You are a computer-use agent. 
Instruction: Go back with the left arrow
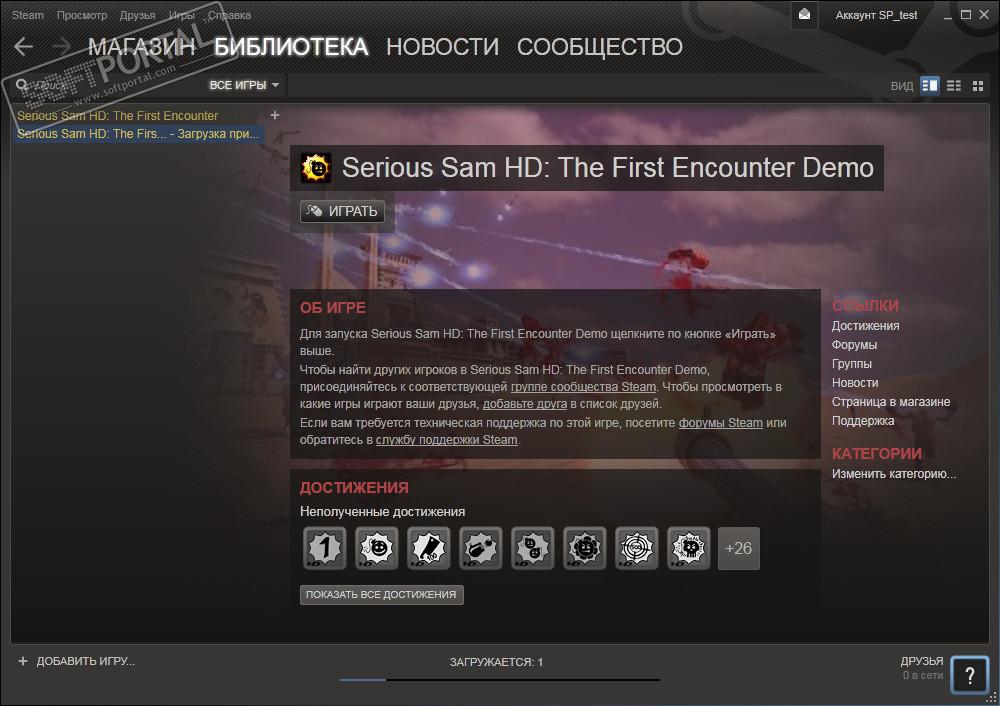[24, 46]
